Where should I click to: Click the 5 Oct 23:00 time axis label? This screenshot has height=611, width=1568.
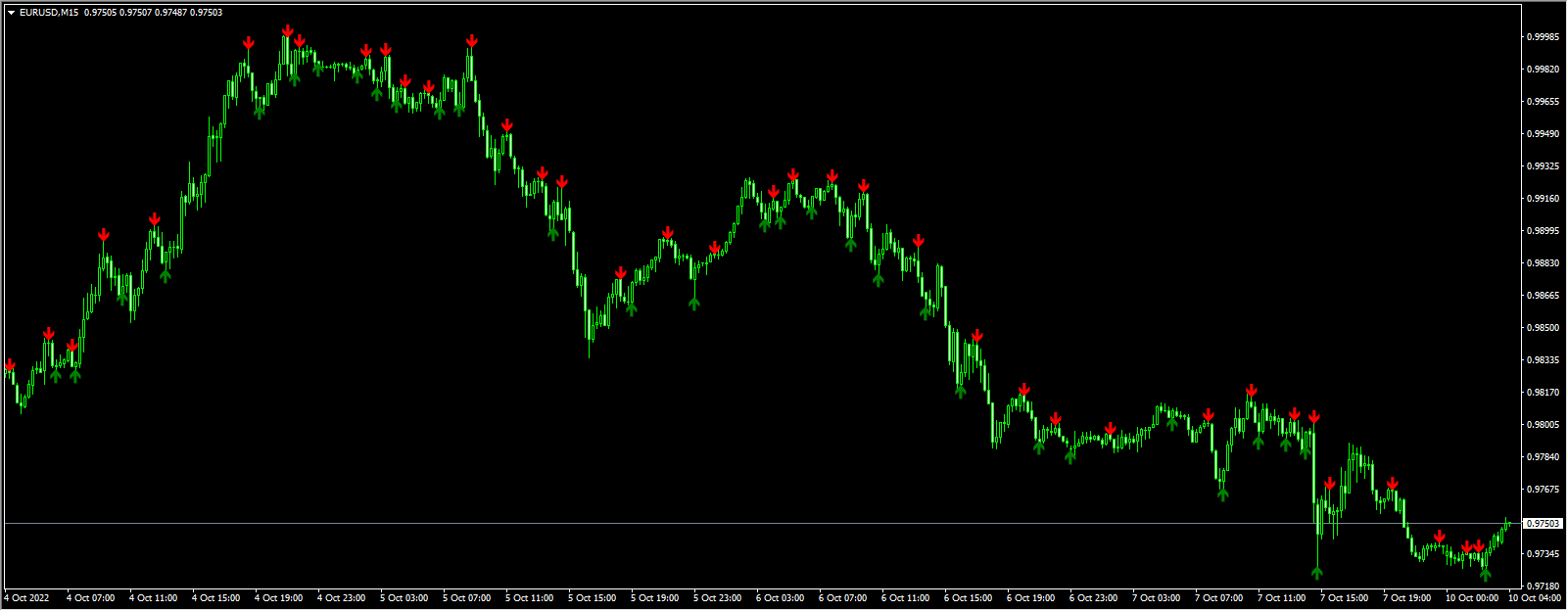click(x=717, y=598)
